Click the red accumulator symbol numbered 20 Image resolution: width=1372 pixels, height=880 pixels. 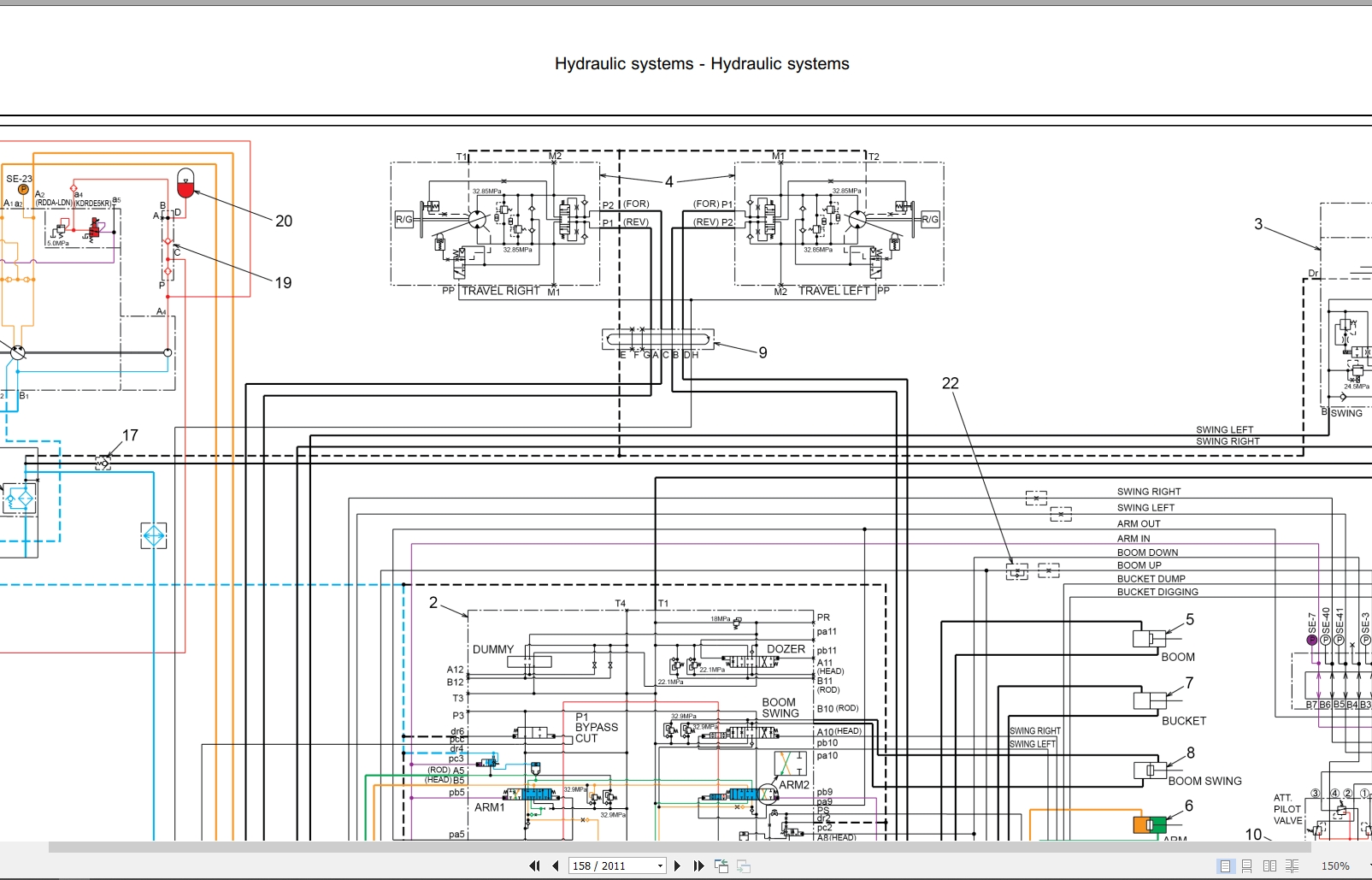[x=185, y=183]
